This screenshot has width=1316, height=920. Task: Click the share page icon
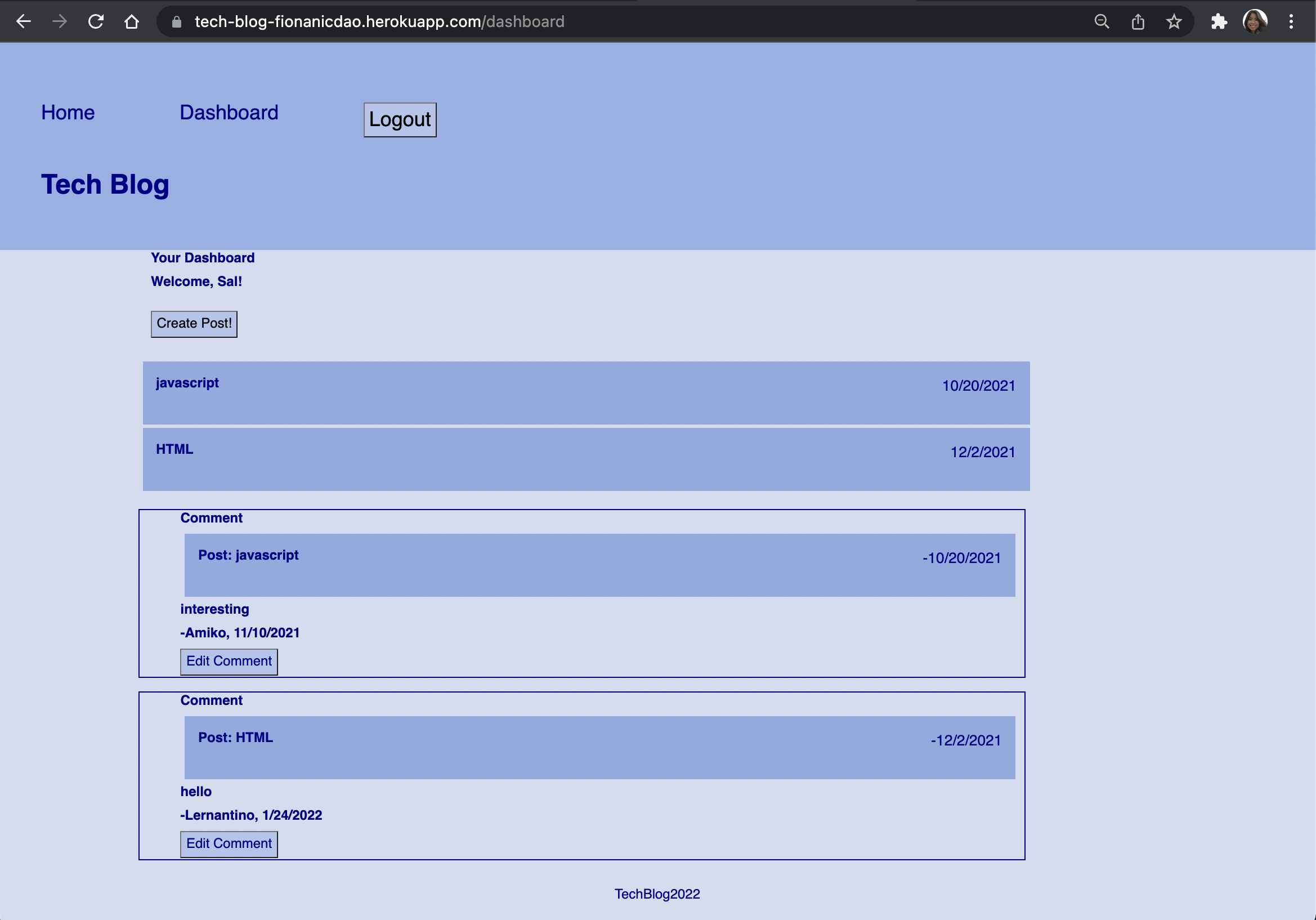click(x=1138, y=22)
